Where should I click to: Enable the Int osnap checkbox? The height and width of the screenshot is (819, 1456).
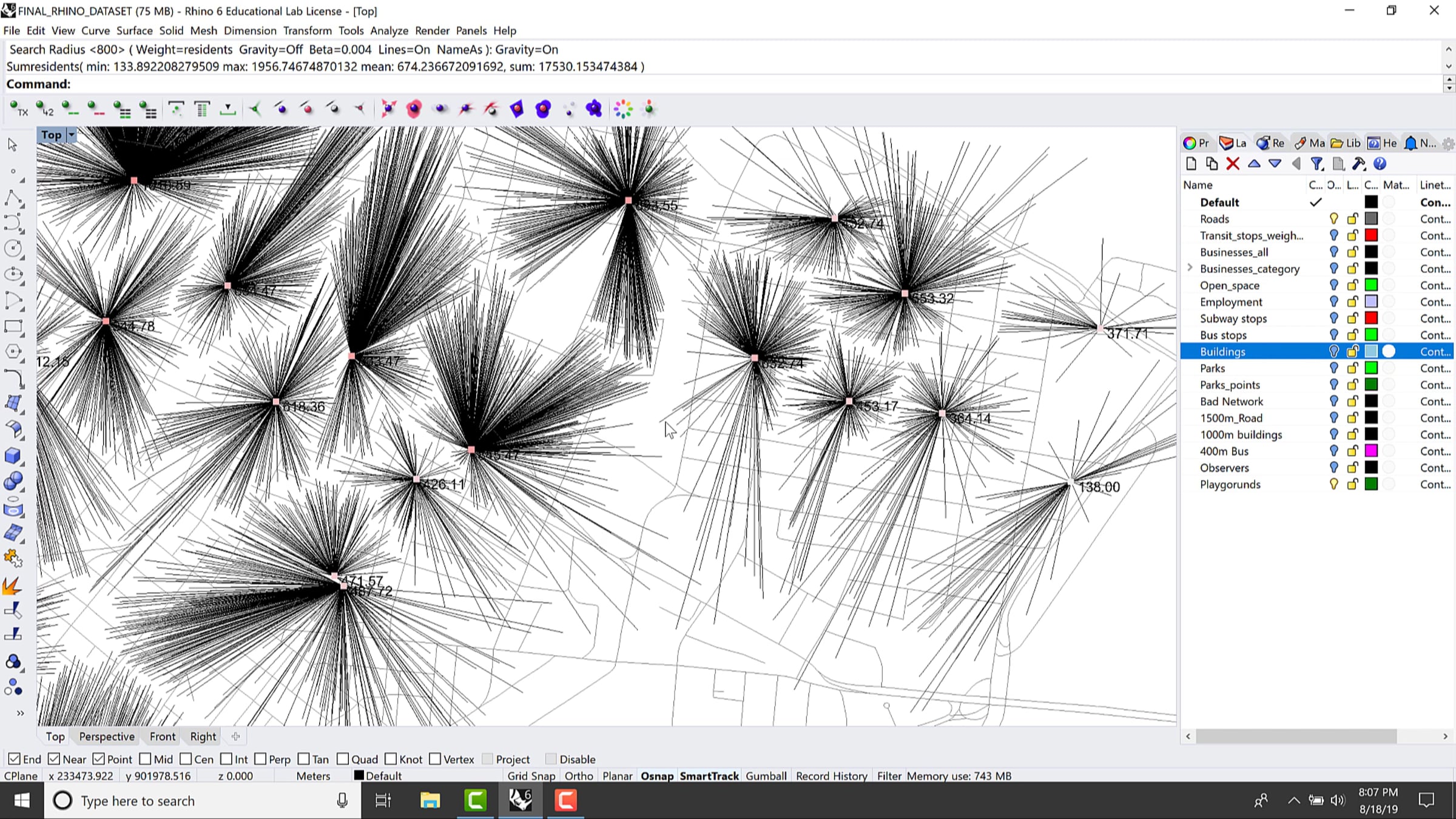click(226, 759)
